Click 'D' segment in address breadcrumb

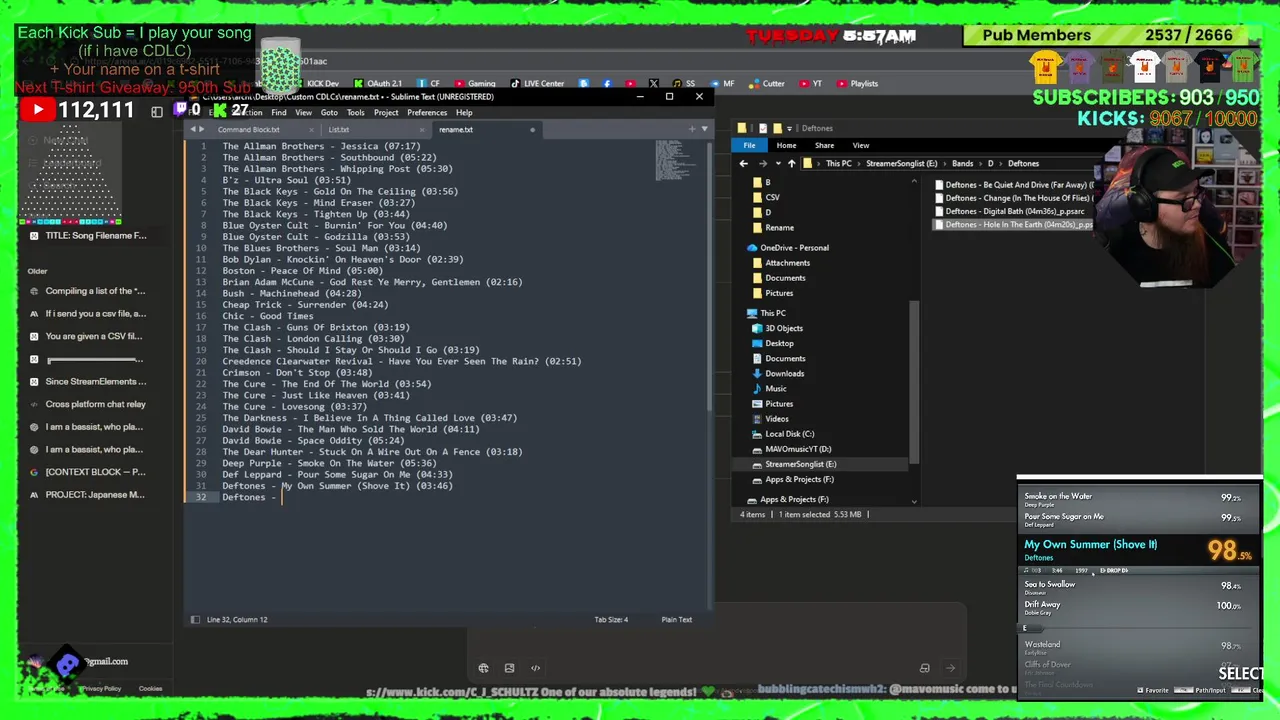(x=991, y=164)
